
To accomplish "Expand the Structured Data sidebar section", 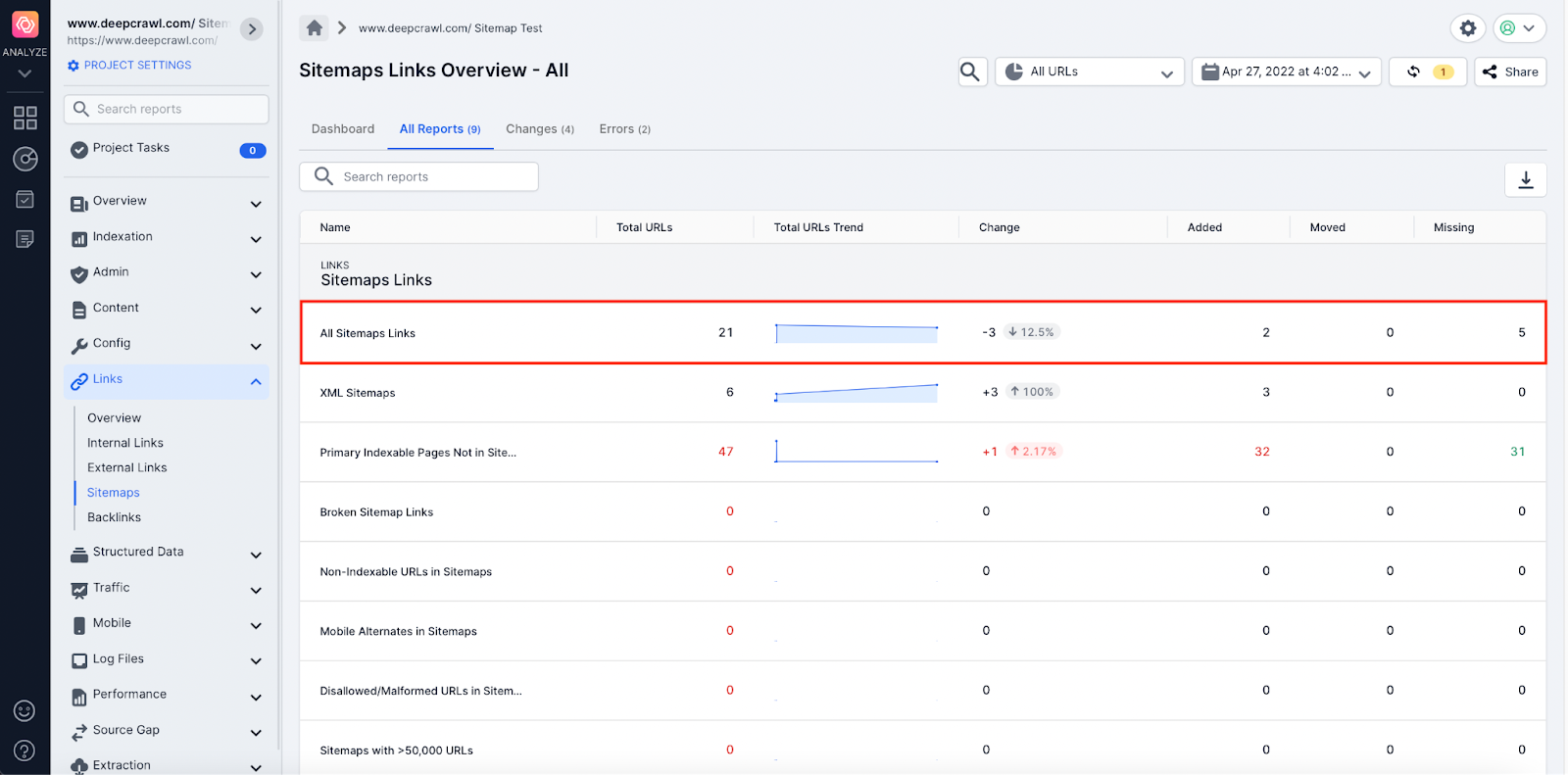I will tap(256, 555).
